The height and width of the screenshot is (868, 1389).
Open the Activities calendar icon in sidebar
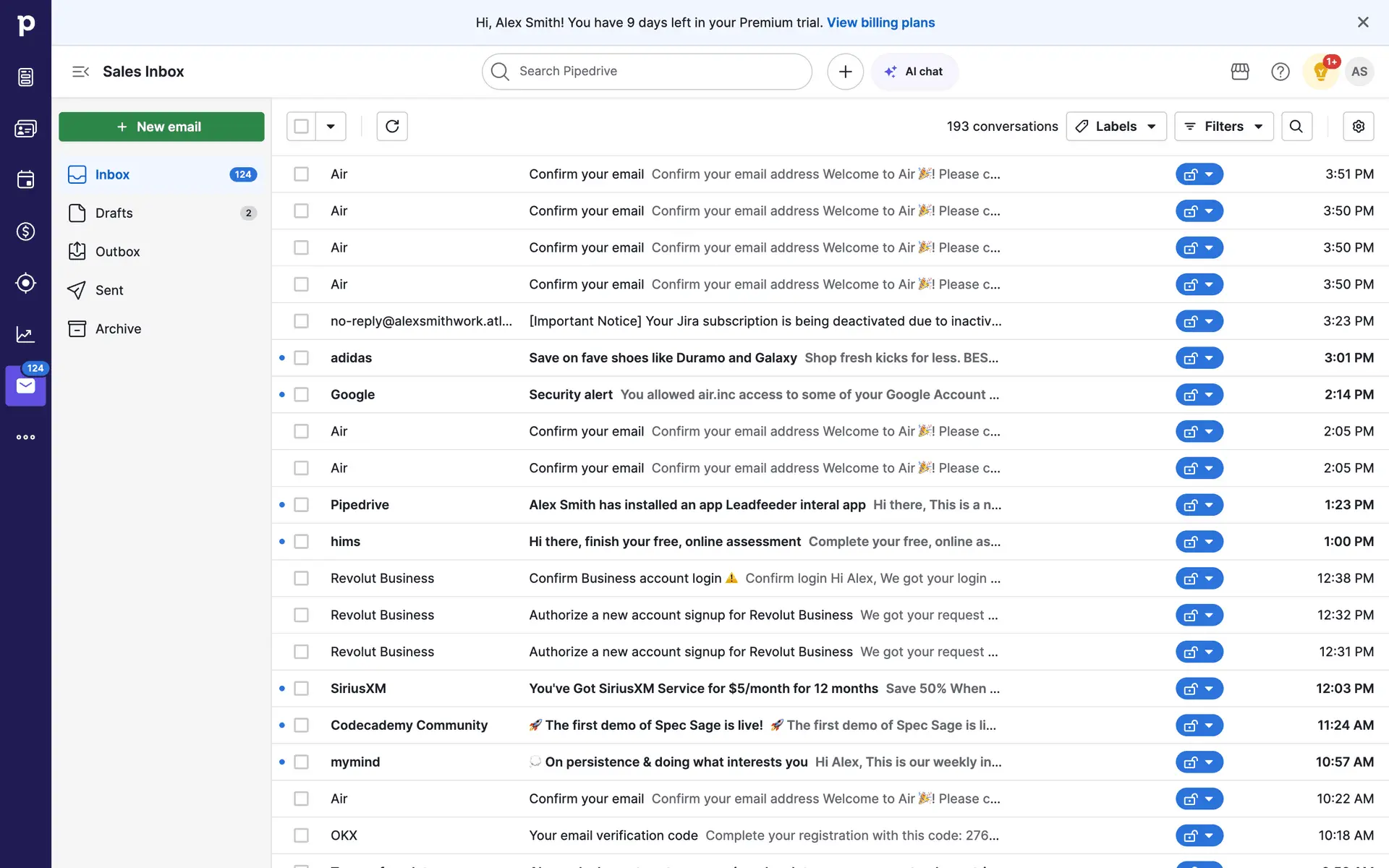click(x=25, y=179)
